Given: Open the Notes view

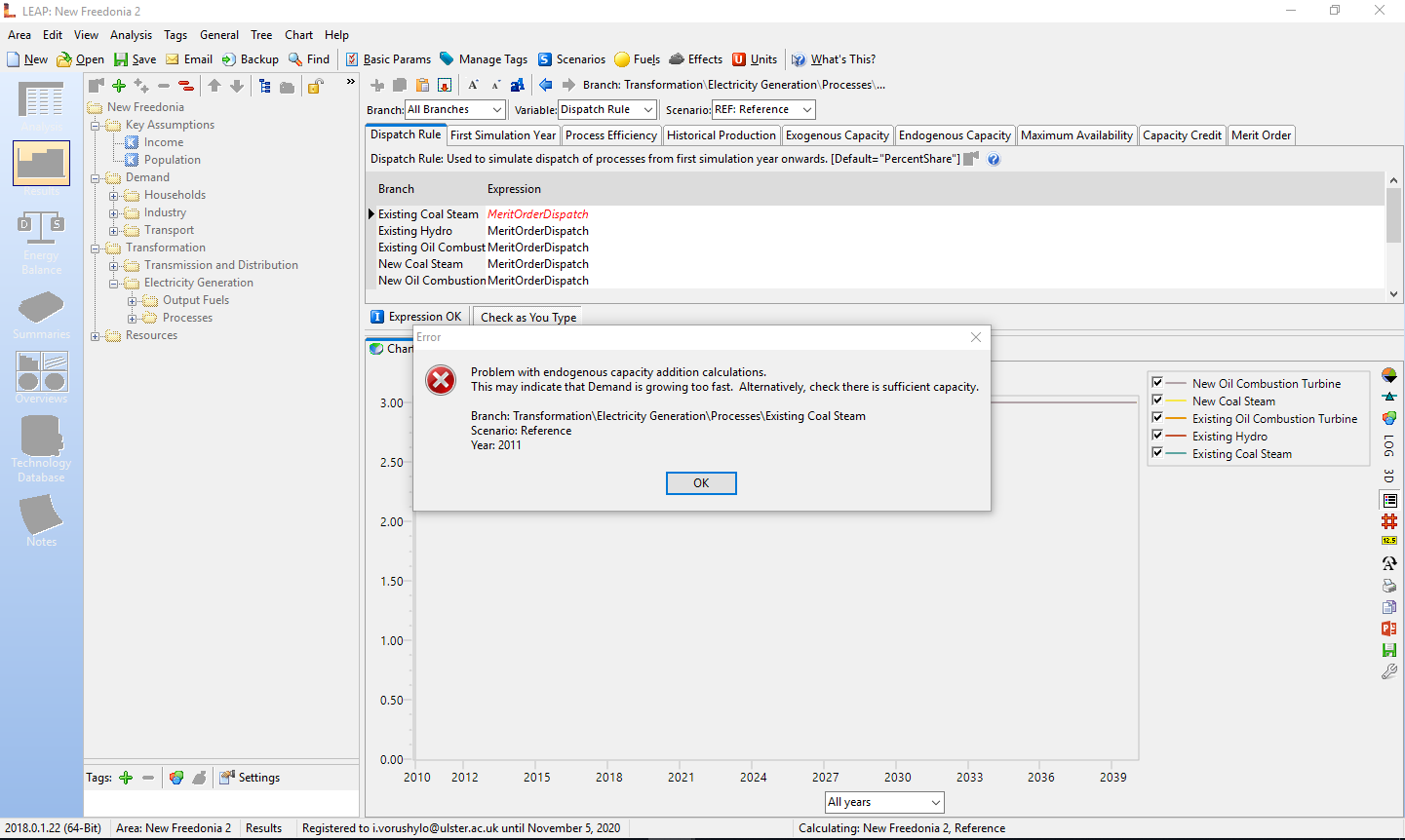Looking at the screenshot, I should click(41, 520).
